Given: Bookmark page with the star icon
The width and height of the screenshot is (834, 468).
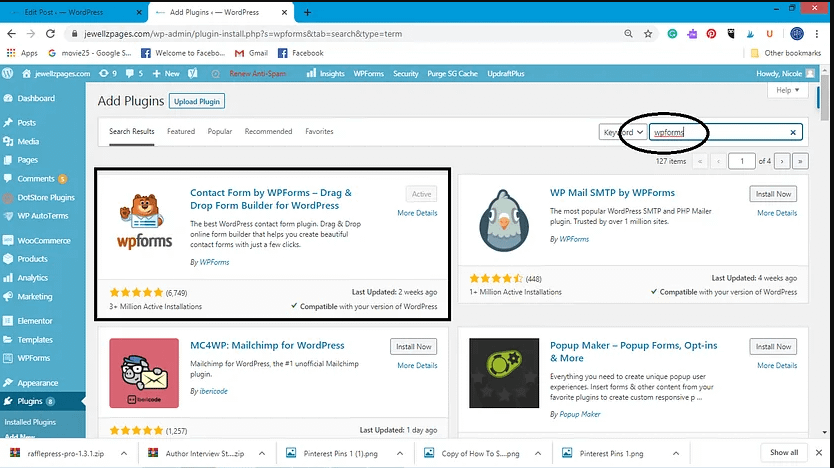Looking at the screenshot, I should [x=648, y=34].
